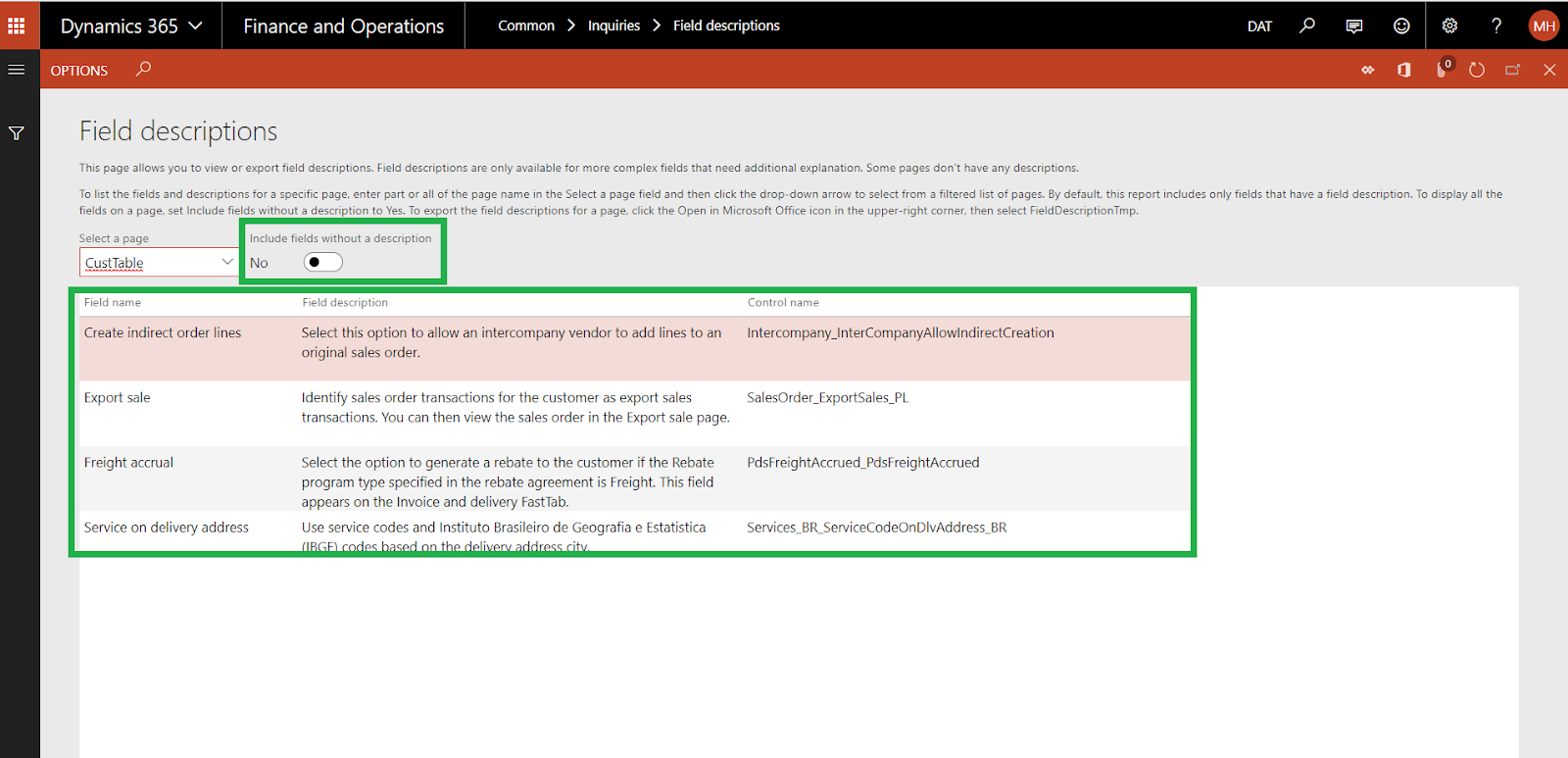The image size is (1568, 758).
Task: Click the description starting 'Identify sales order transactions'
Action: coord(515,407)
